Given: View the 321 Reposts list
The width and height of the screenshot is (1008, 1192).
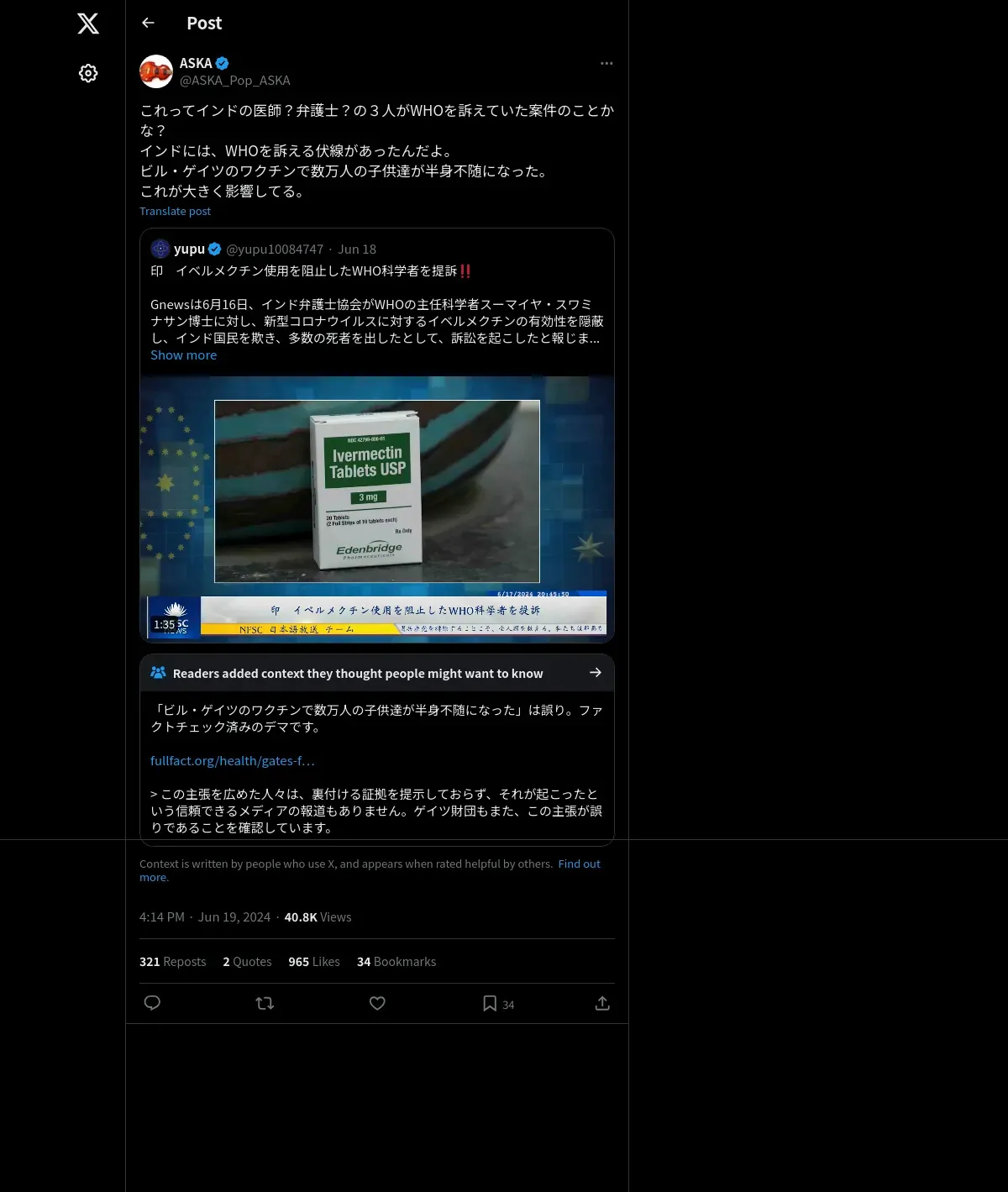Looking at the screenshot, I should click(172, 962).
